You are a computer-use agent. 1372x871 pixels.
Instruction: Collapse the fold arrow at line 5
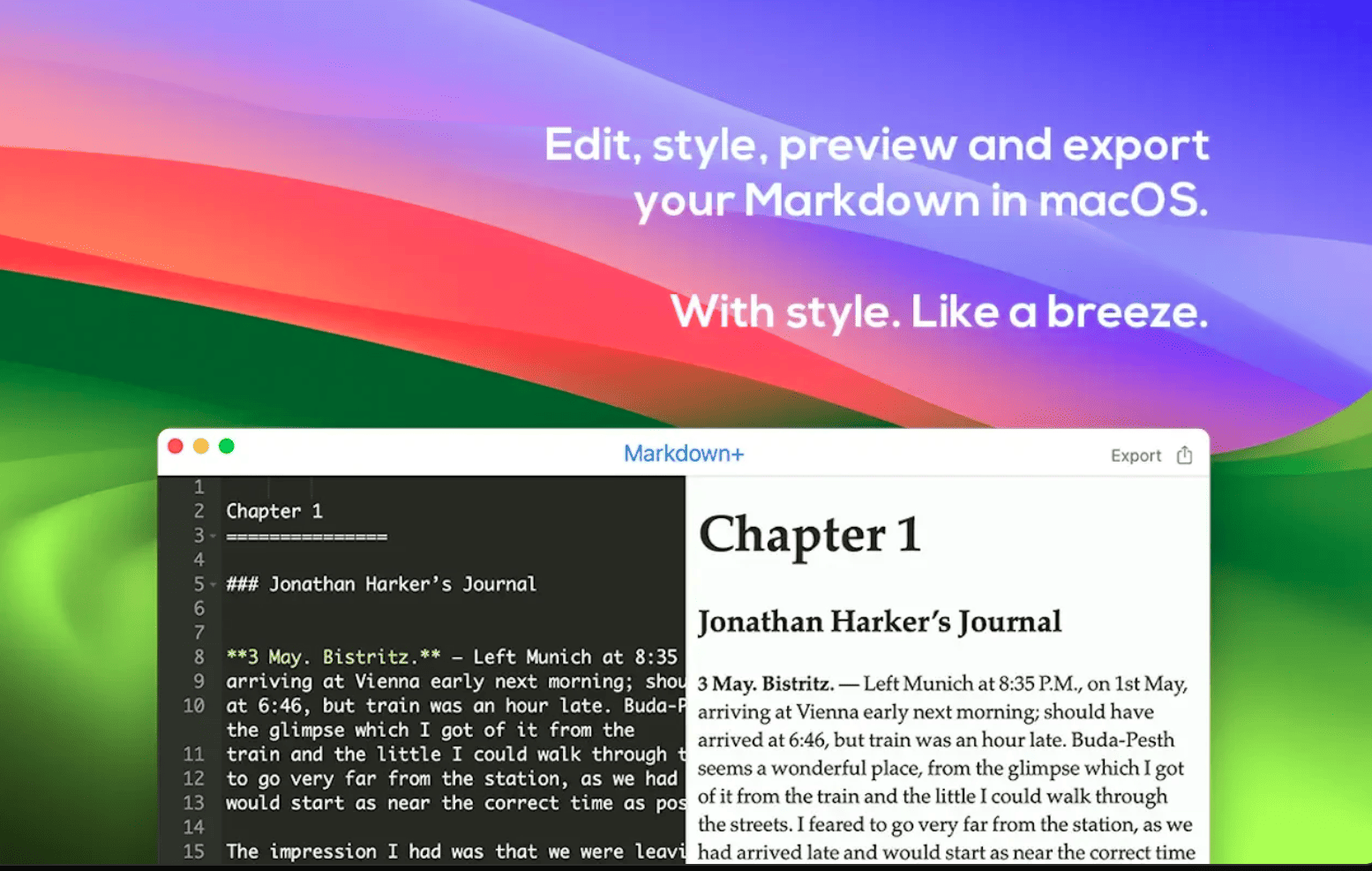pyautogui.click(x=213, y=585)
